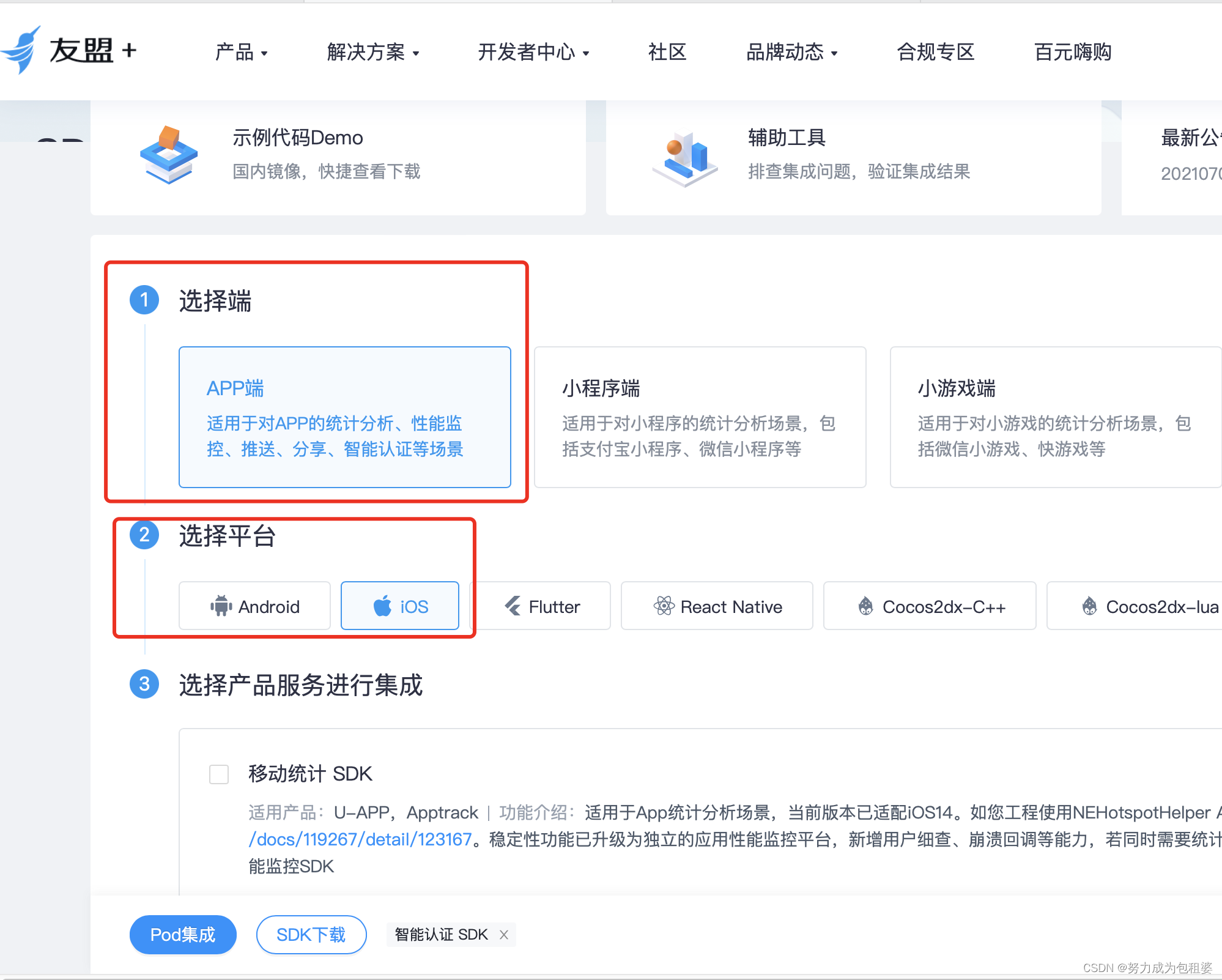1222x980 pixels.
Task: Select the Cocos2dx-lua platform icon
Action: [x=1089, y=606]
